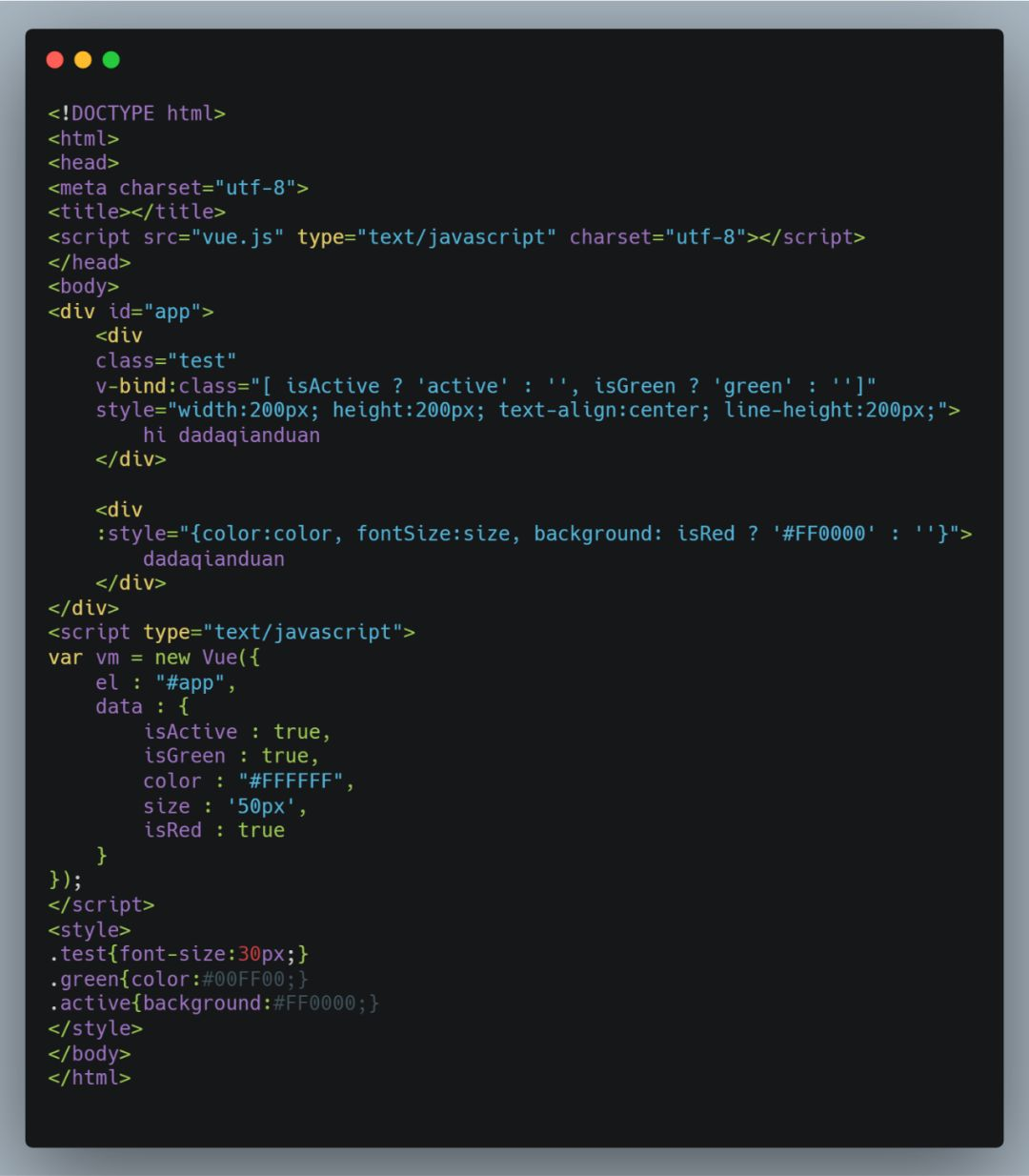
Task: Click the '<body>' opening tag
Action: pyautogui.click(x=84, y=286)
